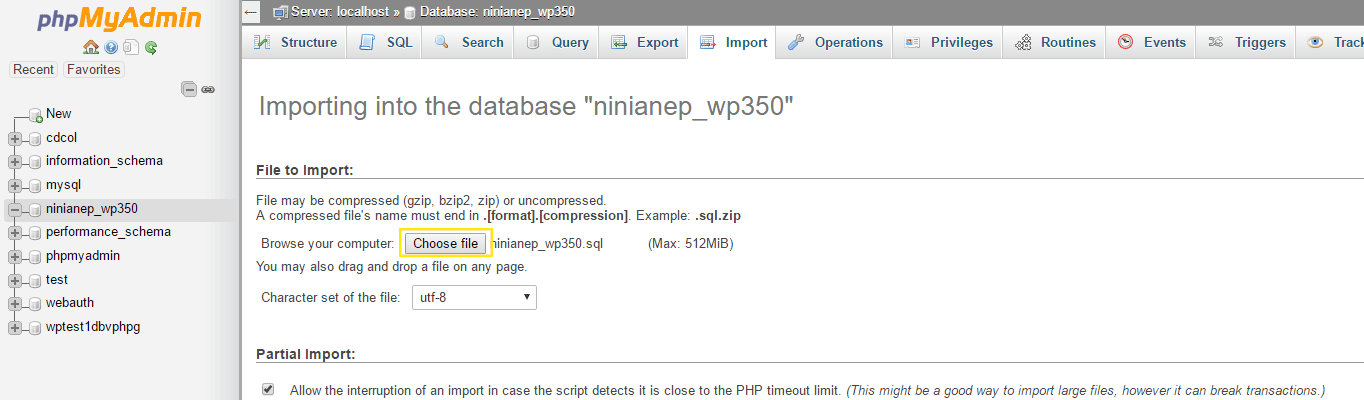The height and width of the screenshot is (400, 1364).
Task: Open the Operations tab
Action: (835, 42)
